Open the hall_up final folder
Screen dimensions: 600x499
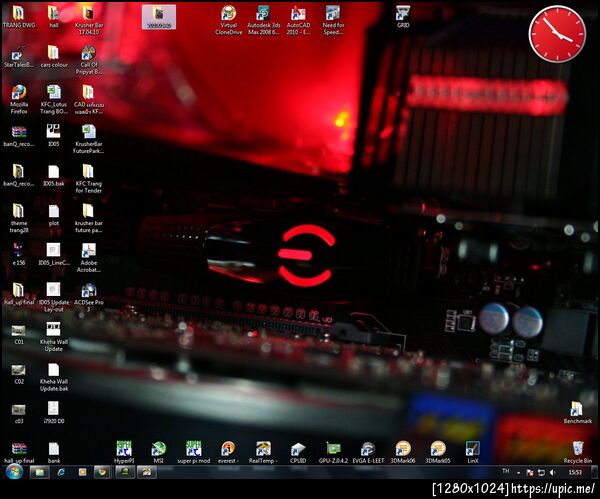point(18,294)
